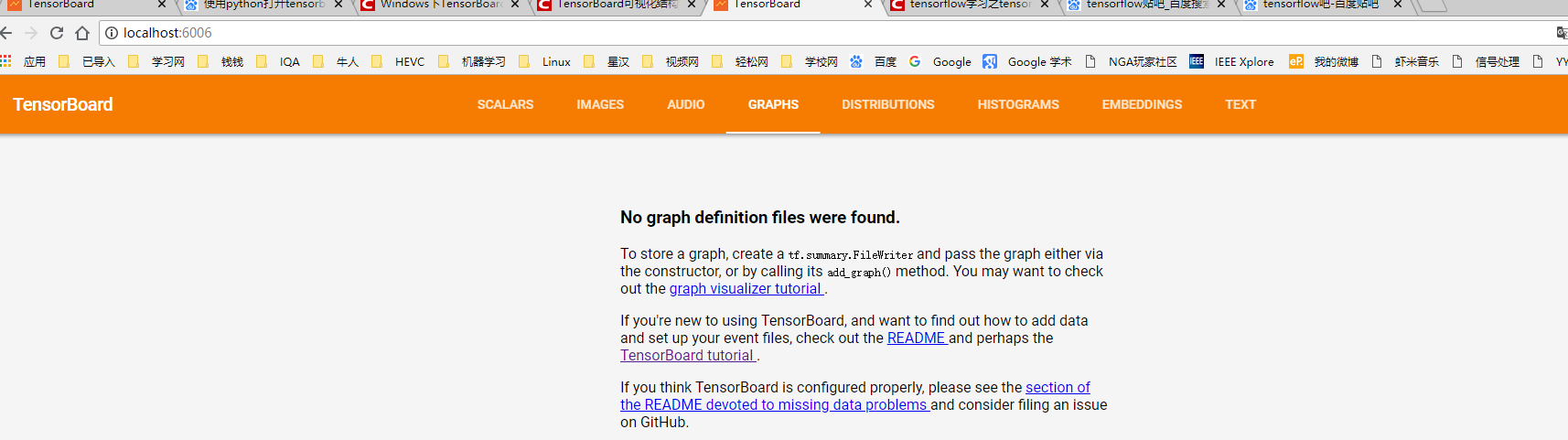View site info icon beside localhost:6006
The width and height of the screenshot is (1568, 440).
(x=112, y=33)
